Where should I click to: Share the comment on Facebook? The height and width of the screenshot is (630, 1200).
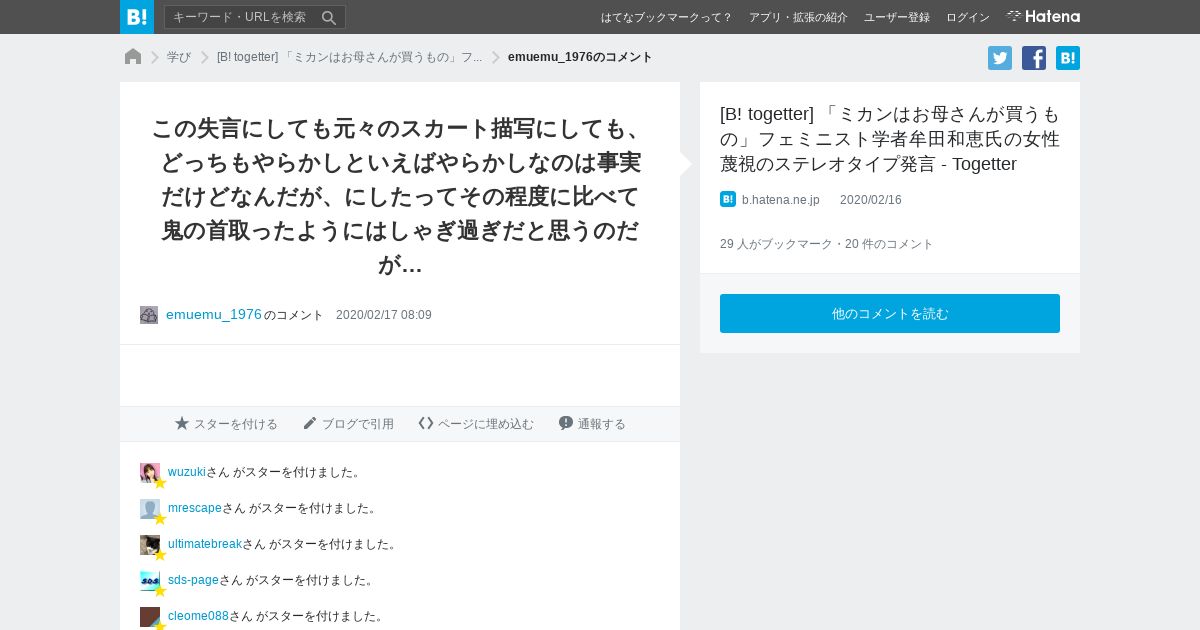pyautogui.click(x=1034, y=58)
